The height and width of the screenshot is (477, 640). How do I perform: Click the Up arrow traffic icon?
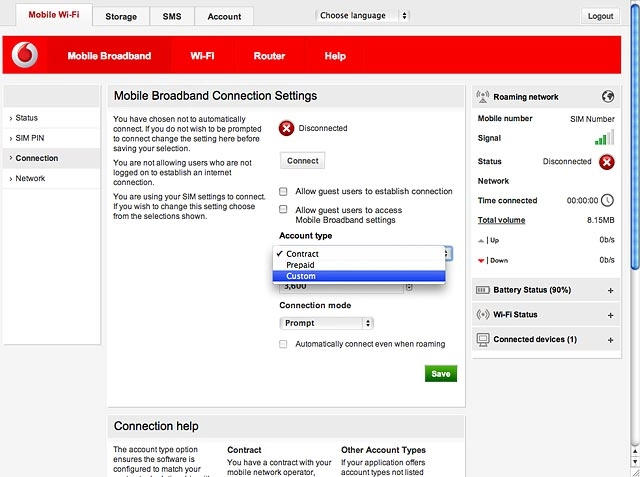click(481, 240)
